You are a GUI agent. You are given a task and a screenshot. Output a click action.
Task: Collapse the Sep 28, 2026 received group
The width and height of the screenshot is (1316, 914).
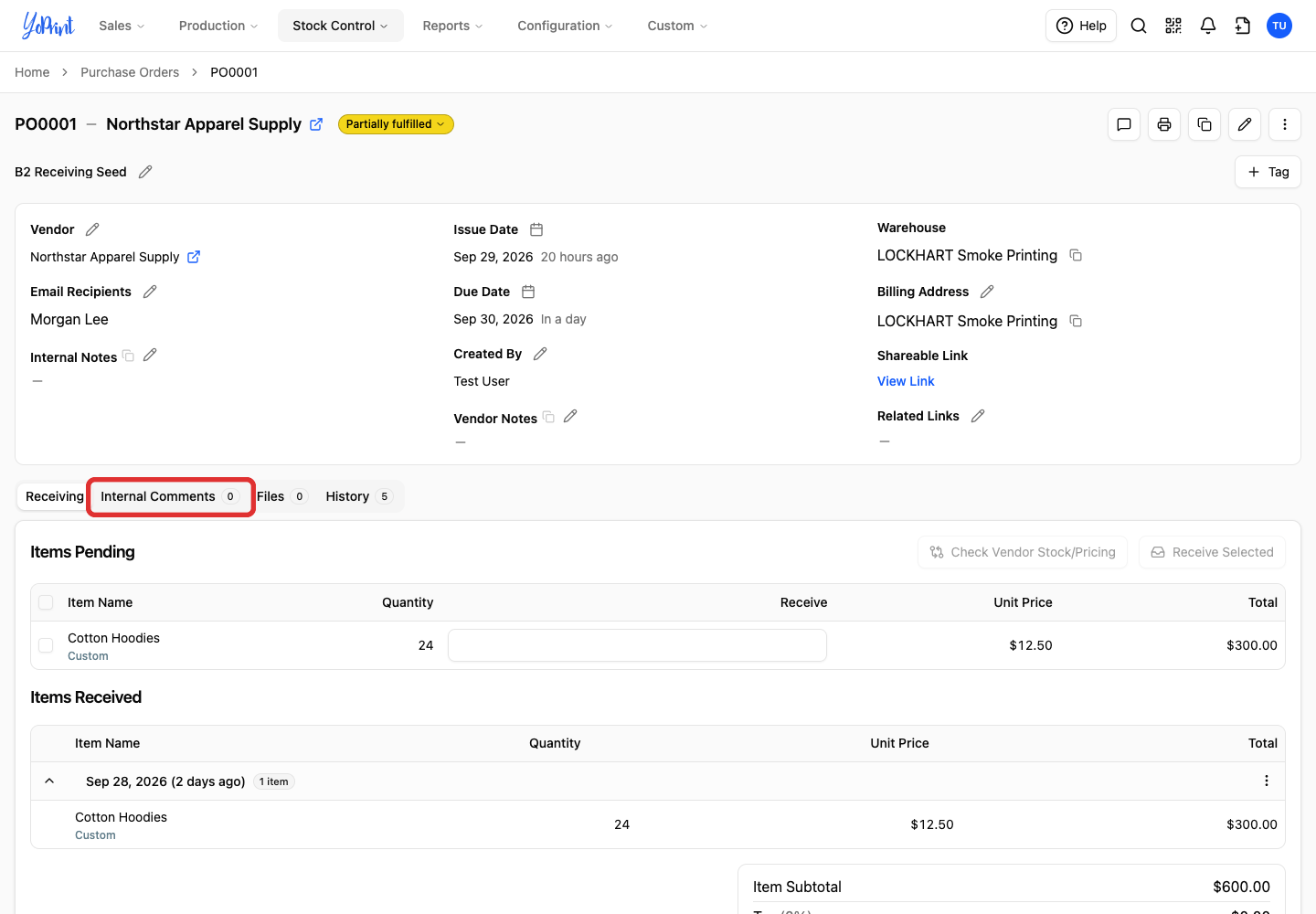pos(49,781)
